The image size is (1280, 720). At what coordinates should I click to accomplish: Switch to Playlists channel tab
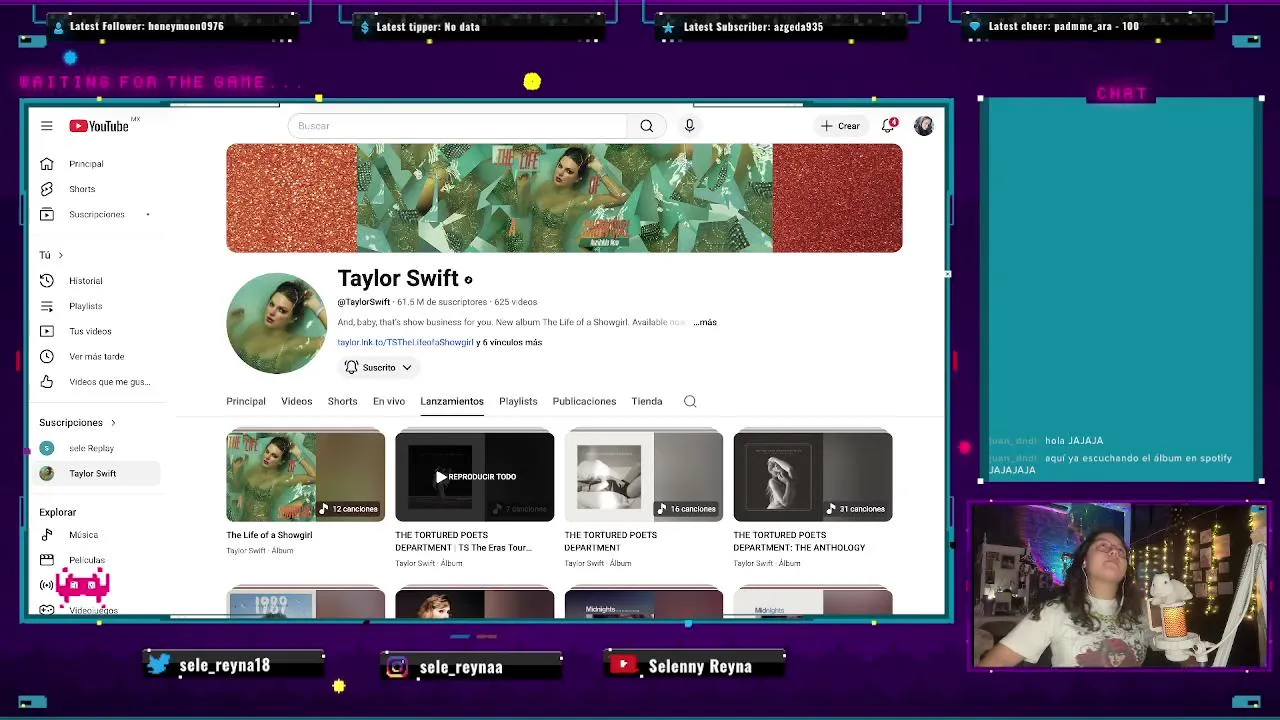pos(518,401)
